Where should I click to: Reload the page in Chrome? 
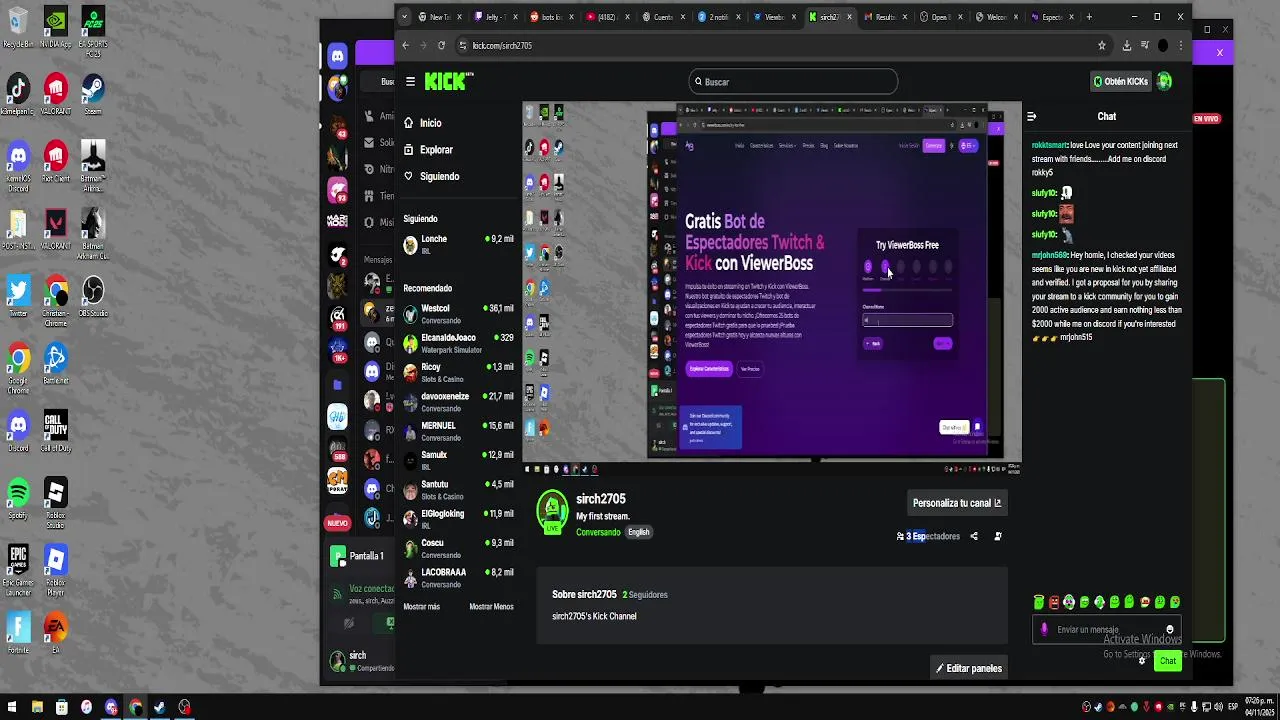441,45
